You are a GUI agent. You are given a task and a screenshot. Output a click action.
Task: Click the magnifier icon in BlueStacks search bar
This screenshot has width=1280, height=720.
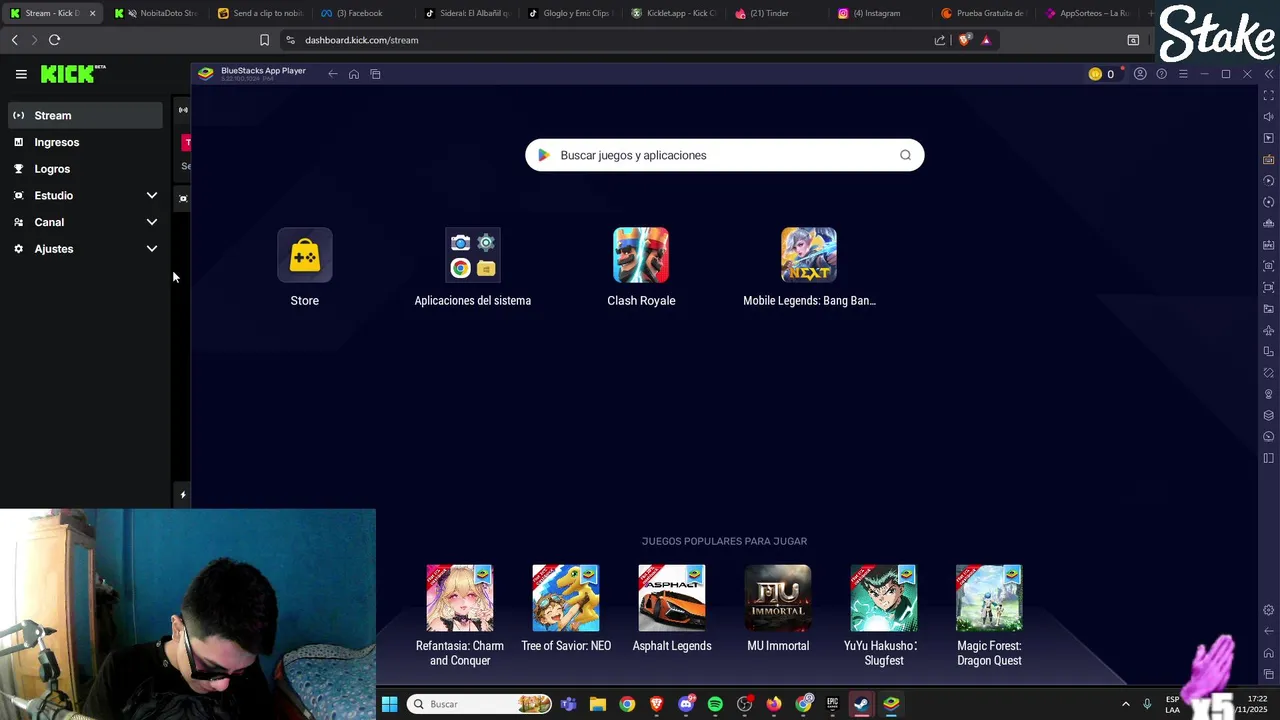[905, 155]
